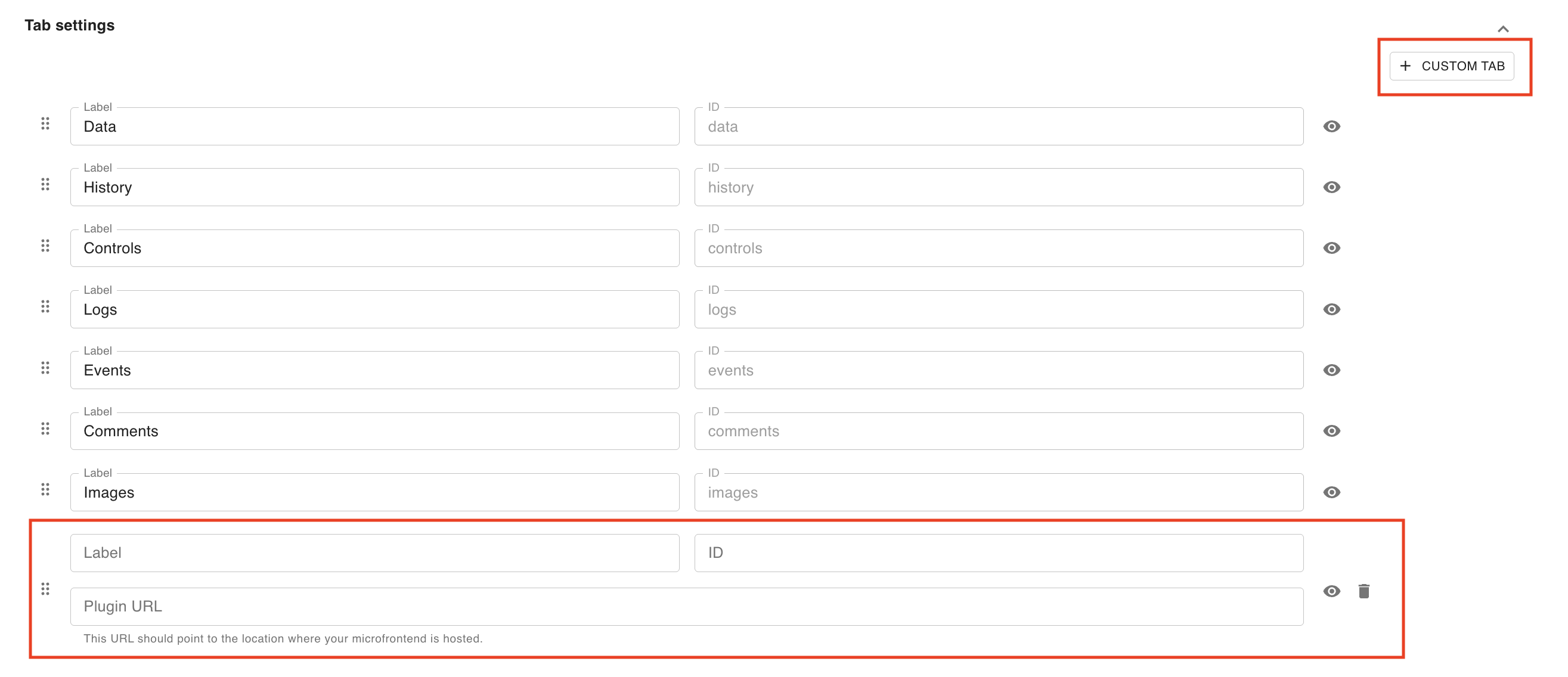Edit the Comments label text field
Viewport: 1568px width, 677px height.
374,431
